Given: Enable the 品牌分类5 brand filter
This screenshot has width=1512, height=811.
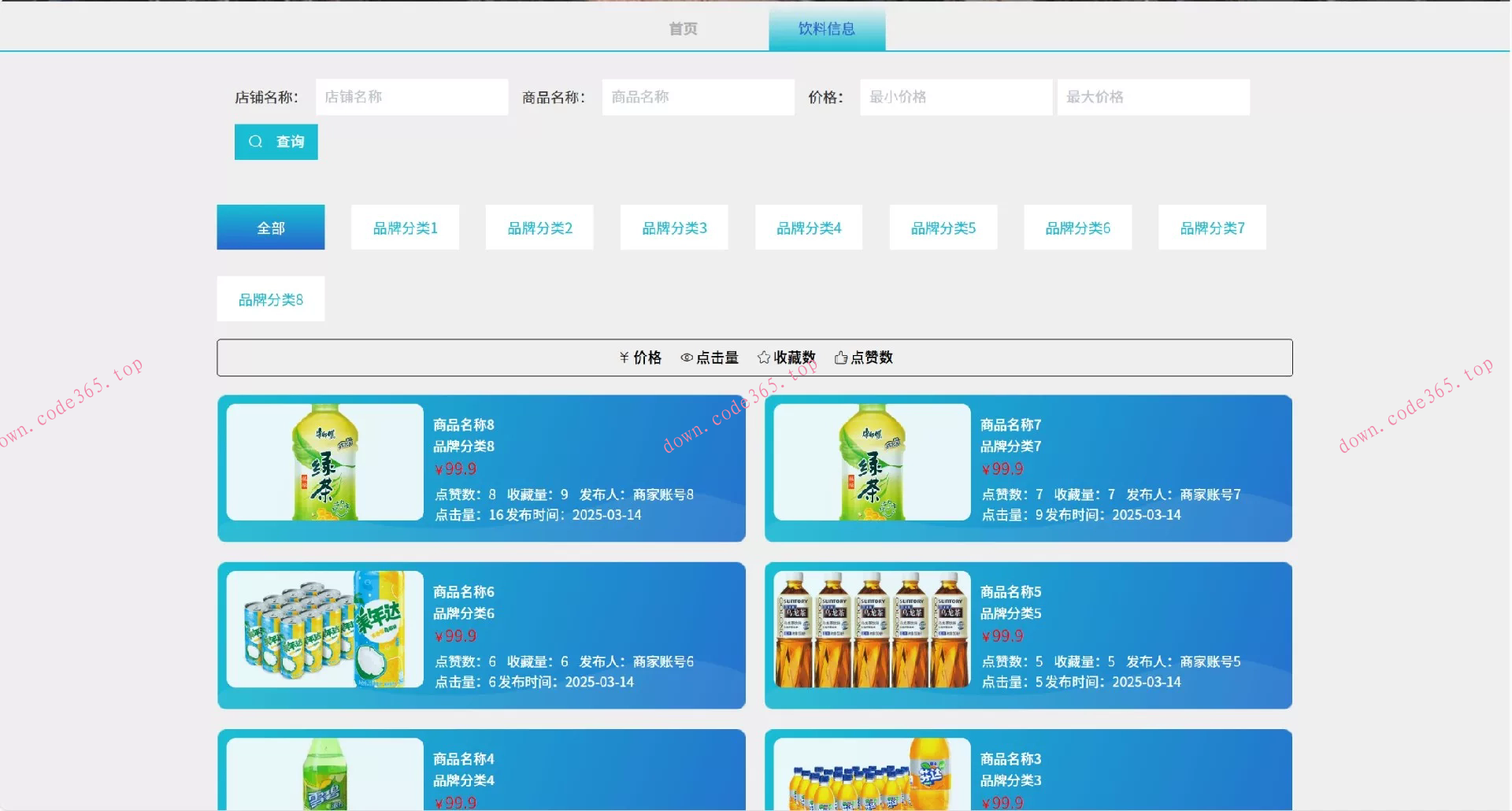Looking at the screenshot, I should [943, 227].
